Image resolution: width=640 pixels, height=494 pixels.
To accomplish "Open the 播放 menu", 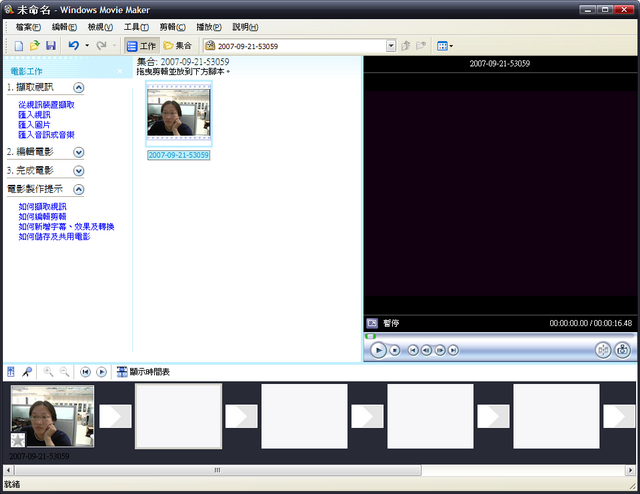I will pos(209,27).
